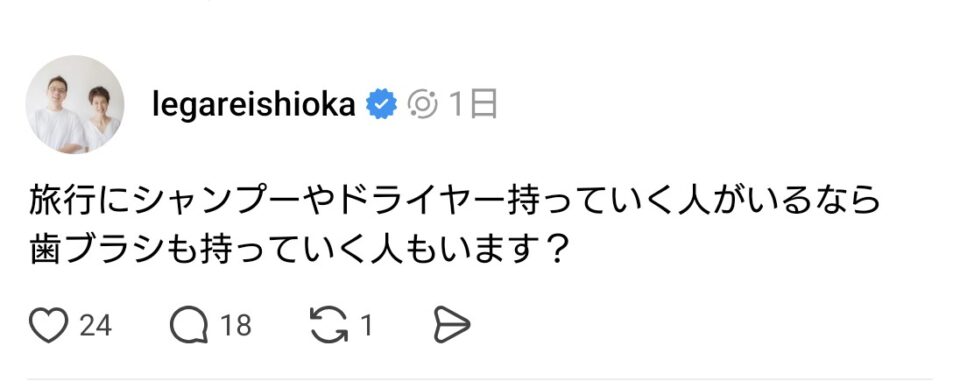Screen dimensions: 960x388
Task: Open replies via the comment bubble icon
Action: [x=189, y=326]
